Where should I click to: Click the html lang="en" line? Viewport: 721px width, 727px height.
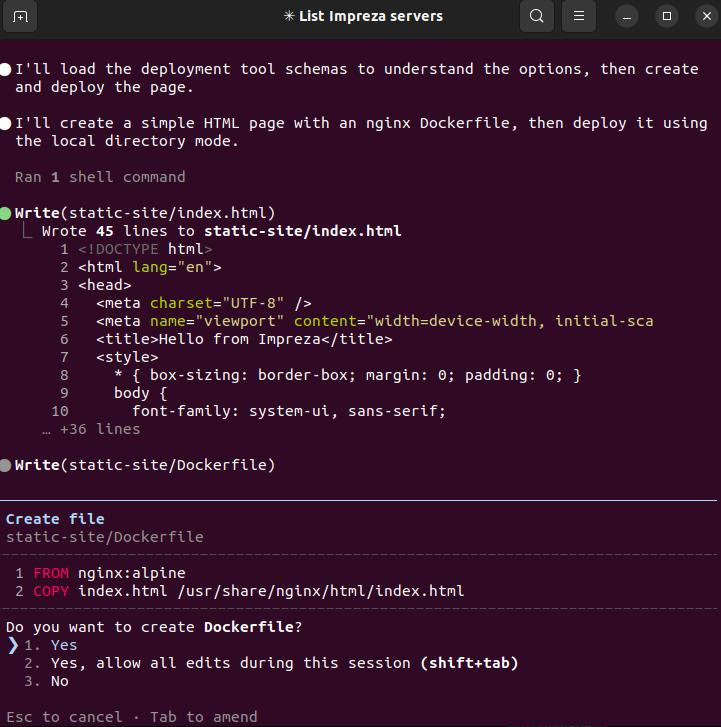[150, 267]
